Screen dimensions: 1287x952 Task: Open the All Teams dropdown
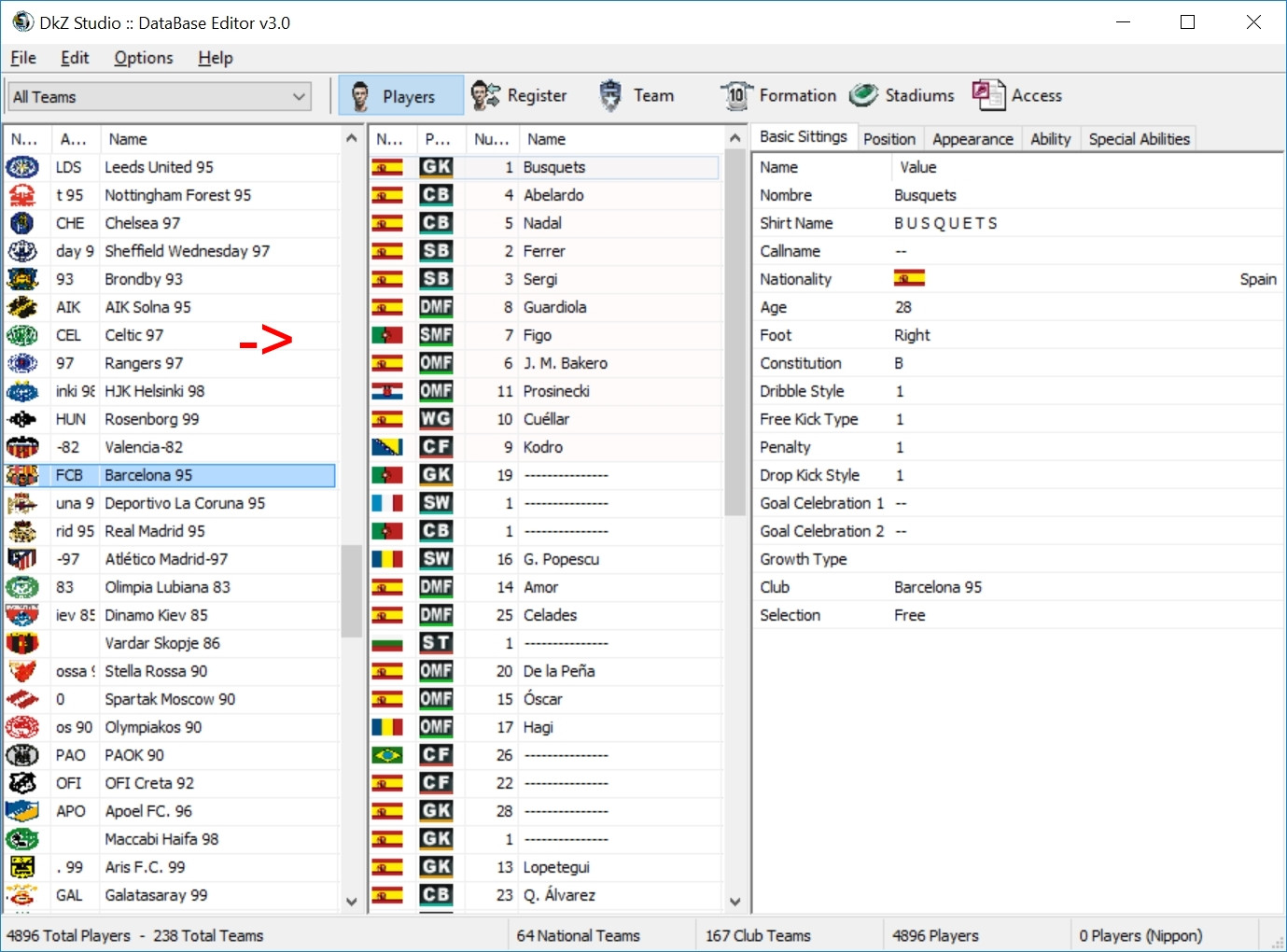tap(160, 97)
